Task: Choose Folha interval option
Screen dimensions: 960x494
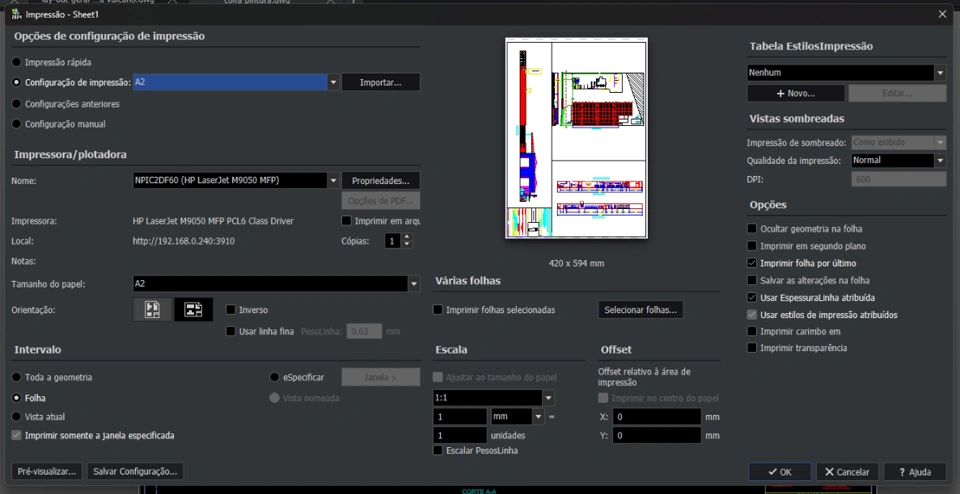Action: [x=17, y=398]
